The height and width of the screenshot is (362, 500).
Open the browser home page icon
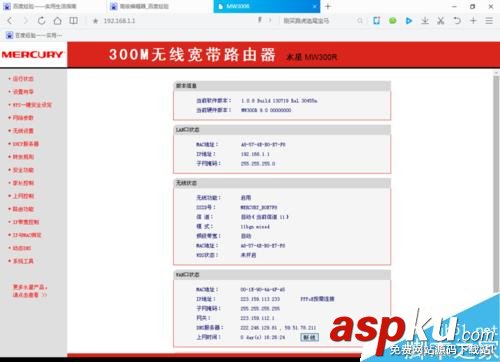click(57, 21)
